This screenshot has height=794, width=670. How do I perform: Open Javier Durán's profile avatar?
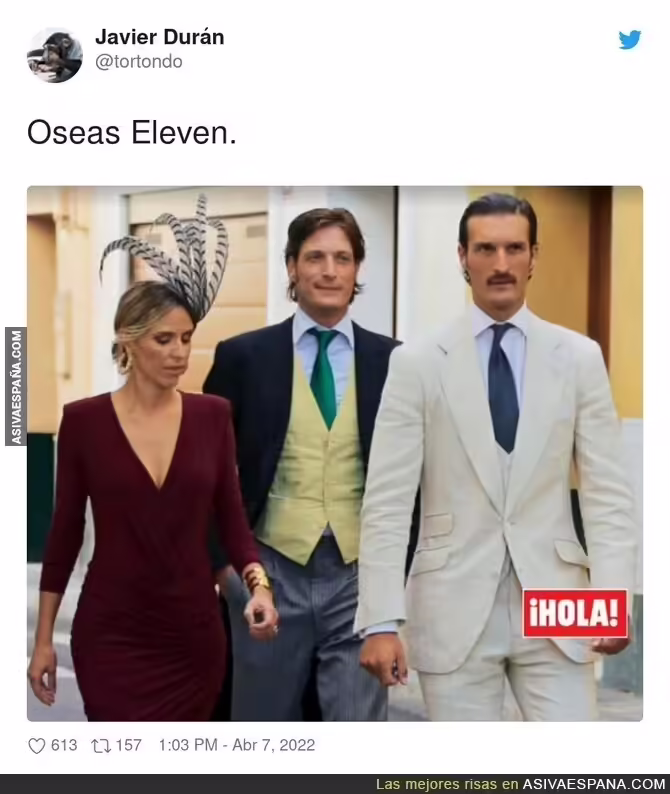coord(55,55)
